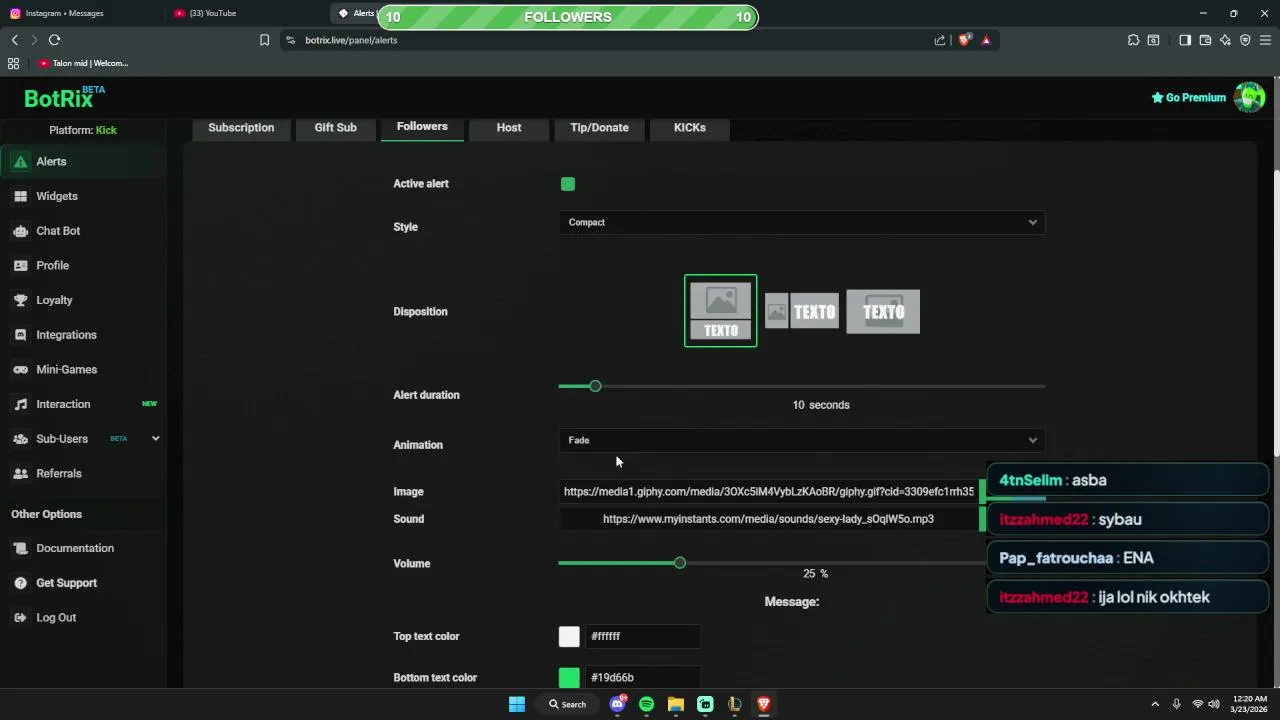Select the Followers tab

422,127
